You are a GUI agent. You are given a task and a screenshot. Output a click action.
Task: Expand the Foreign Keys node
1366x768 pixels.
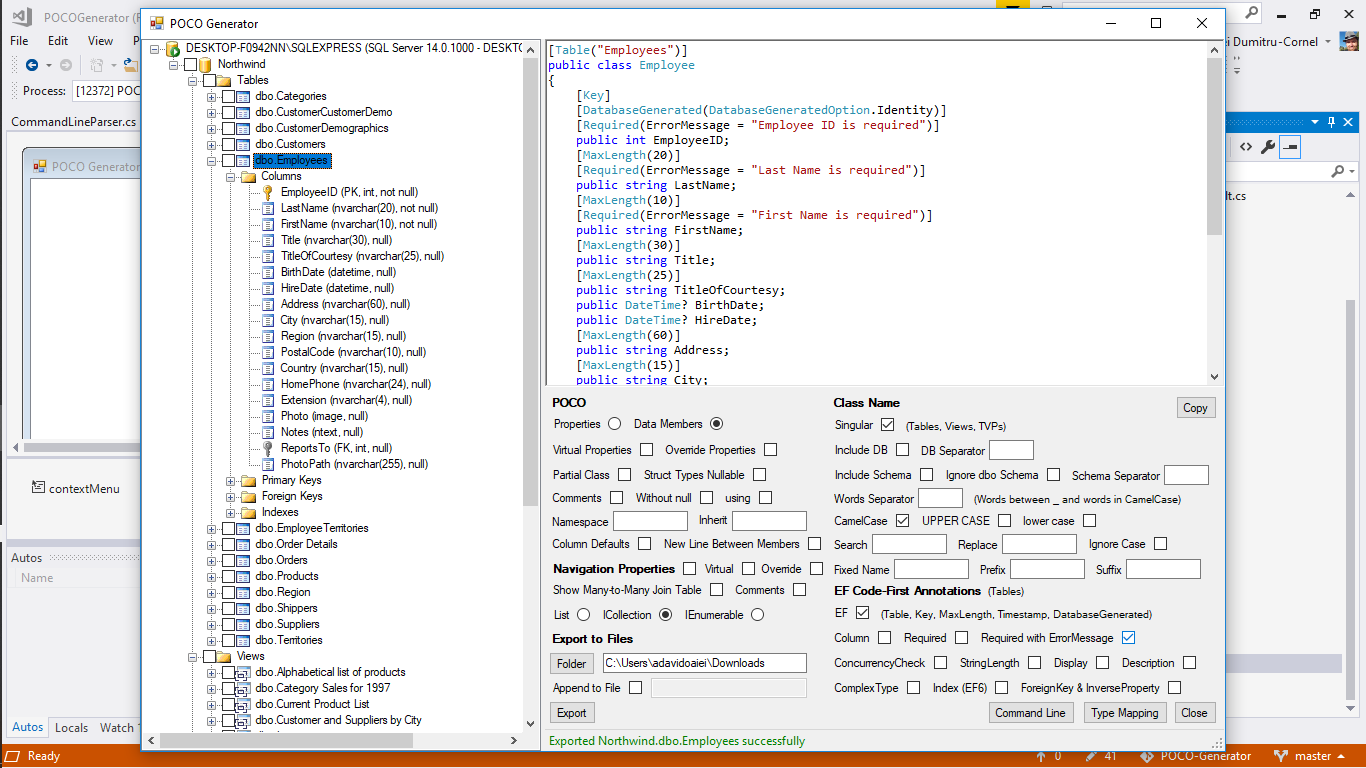pyautogui.click(x=230, y=496)
